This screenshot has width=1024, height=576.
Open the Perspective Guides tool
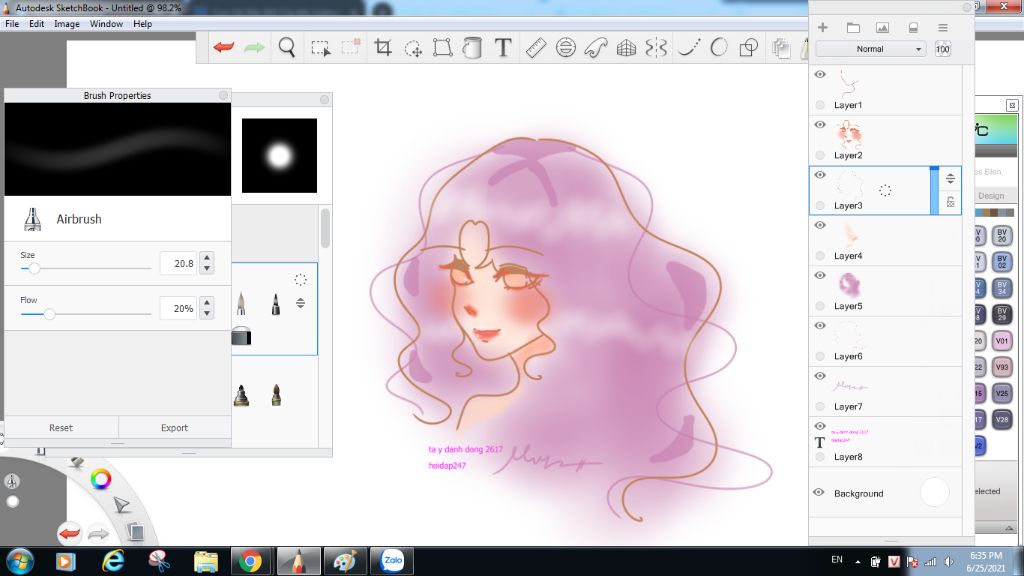tap(626, 48)
